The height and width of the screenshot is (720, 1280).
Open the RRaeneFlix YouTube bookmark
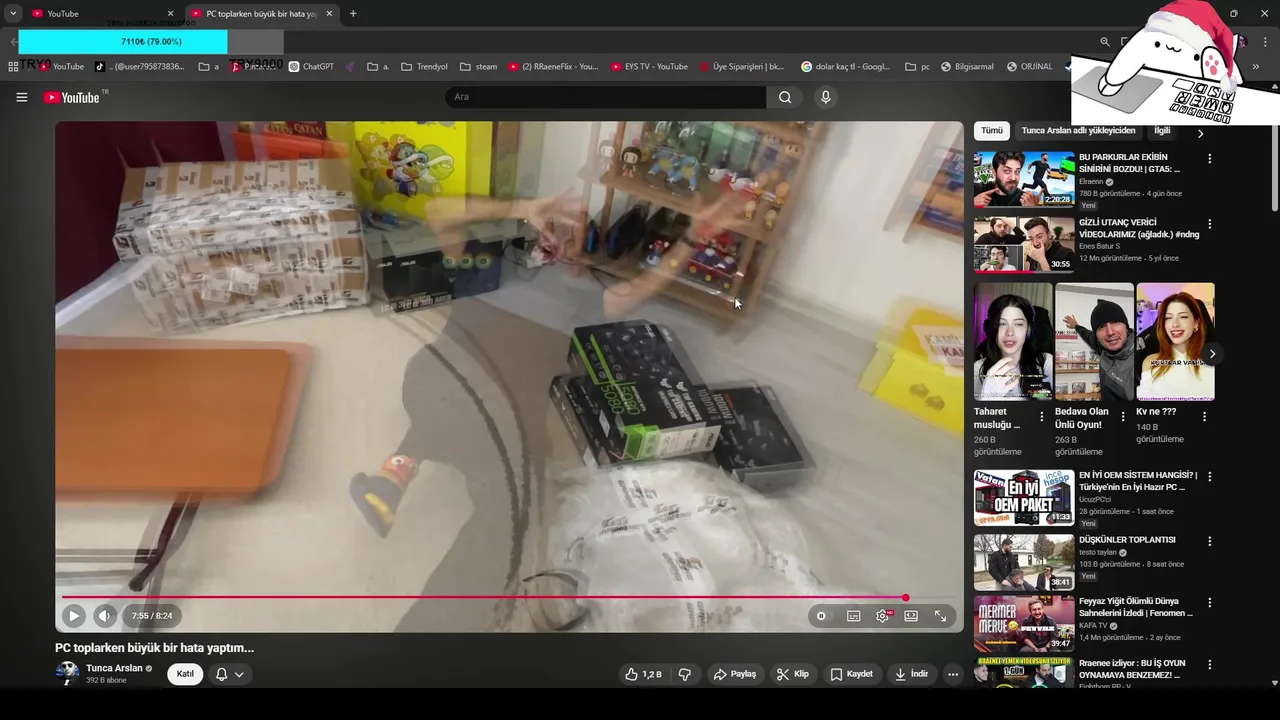pyautogui.click(x=553, y=67)
